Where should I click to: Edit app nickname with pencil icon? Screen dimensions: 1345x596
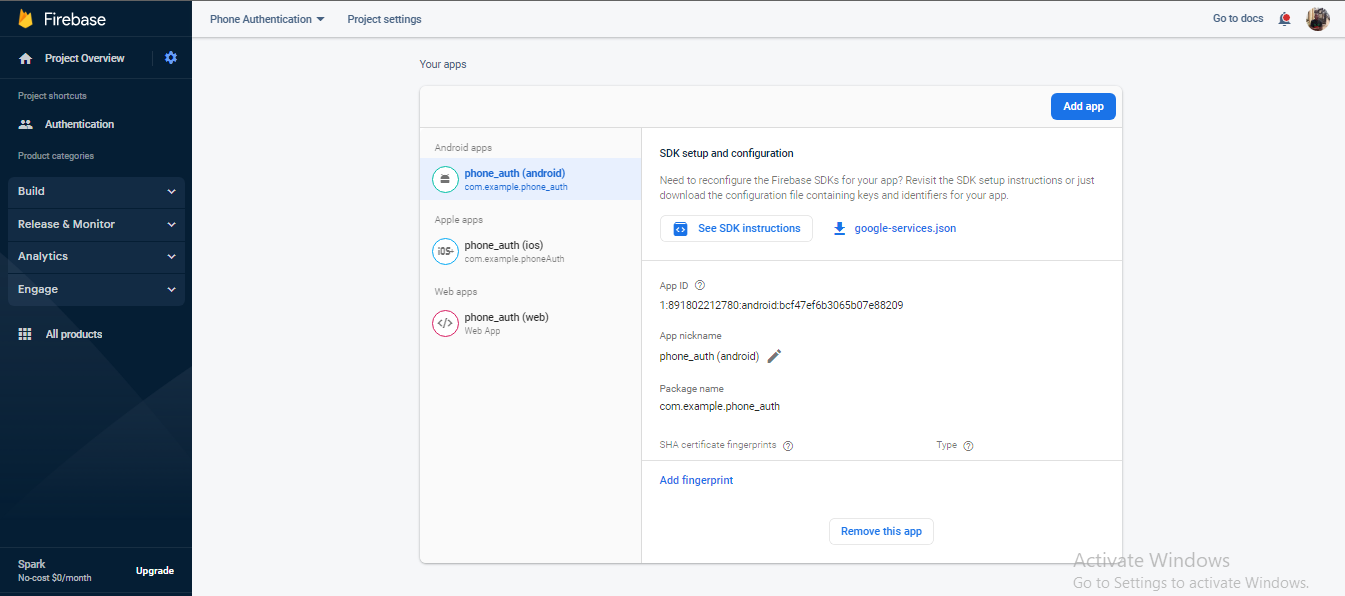tap(774, 356)
